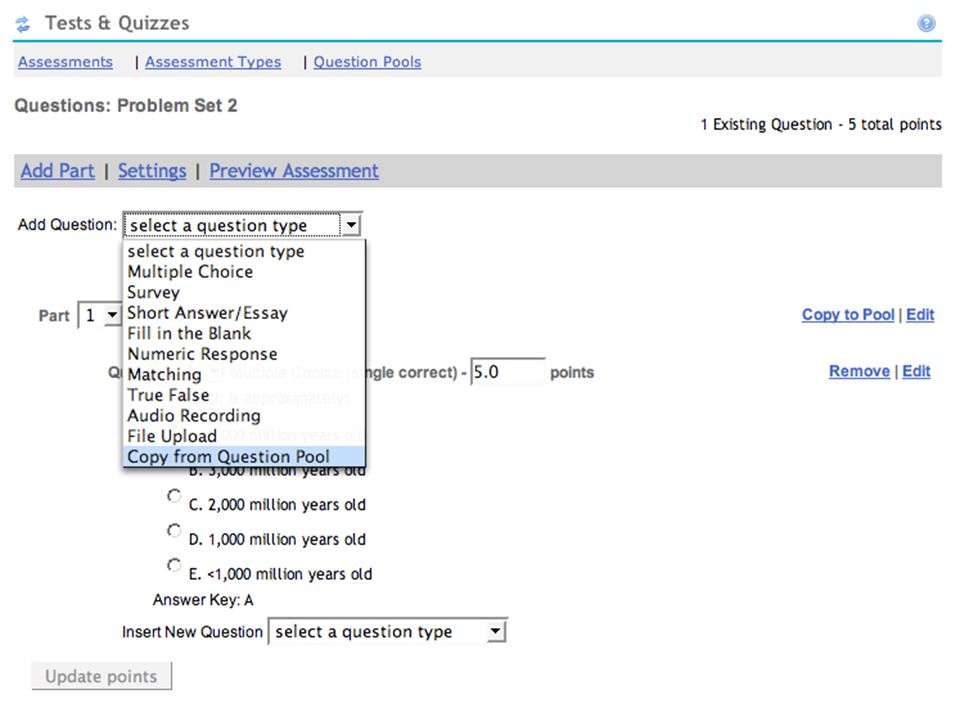This screenshot has width=960, height=720.
Task: Click the 'Answer Key: A' text
Action: [203, 600]
